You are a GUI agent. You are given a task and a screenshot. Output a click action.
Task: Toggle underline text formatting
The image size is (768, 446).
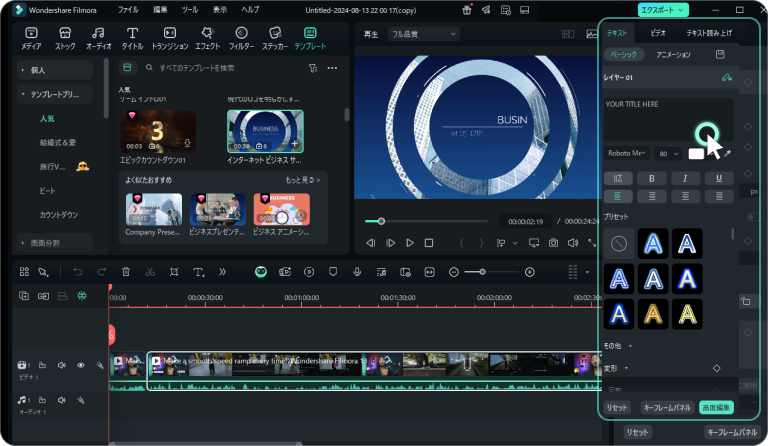point(719,178)
